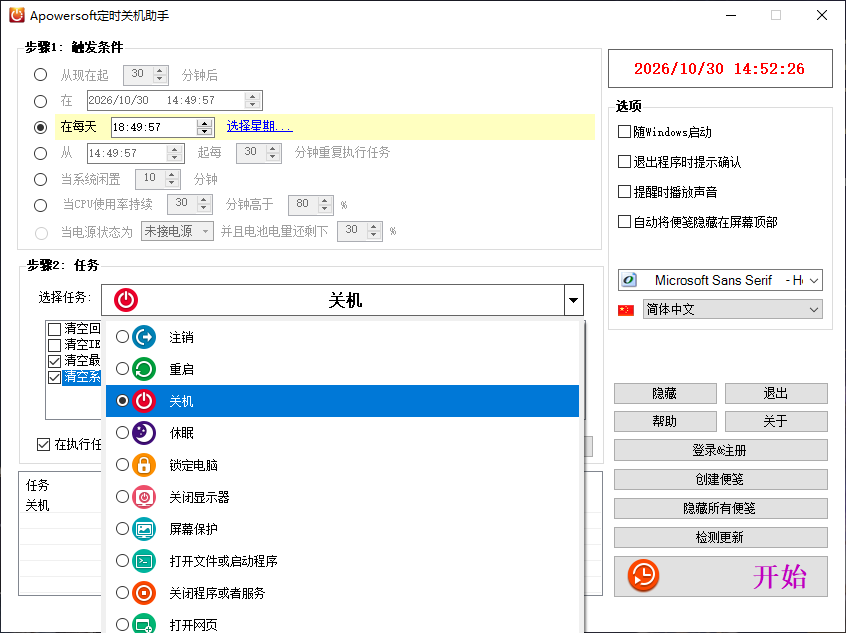Click the 帮助 button
The width and height of the screenshot is (846, 633).
click(x=665, y=421)
